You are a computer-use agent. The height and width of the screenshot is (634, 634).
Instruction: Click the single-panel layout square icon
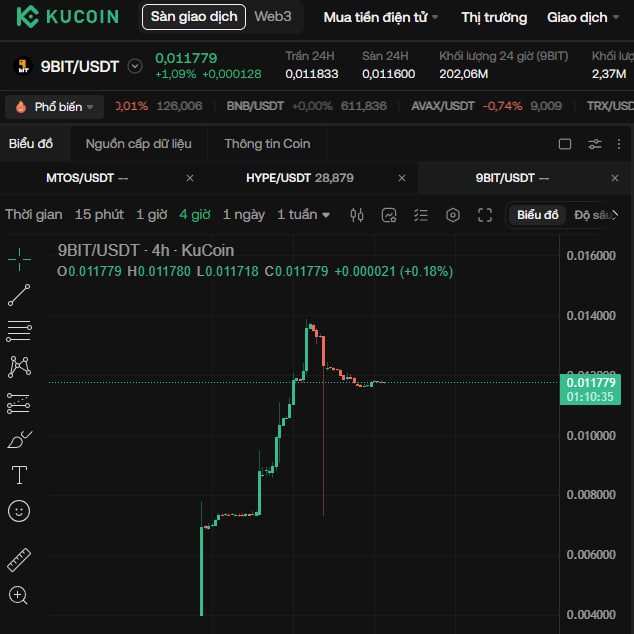[x=565, y=144]
